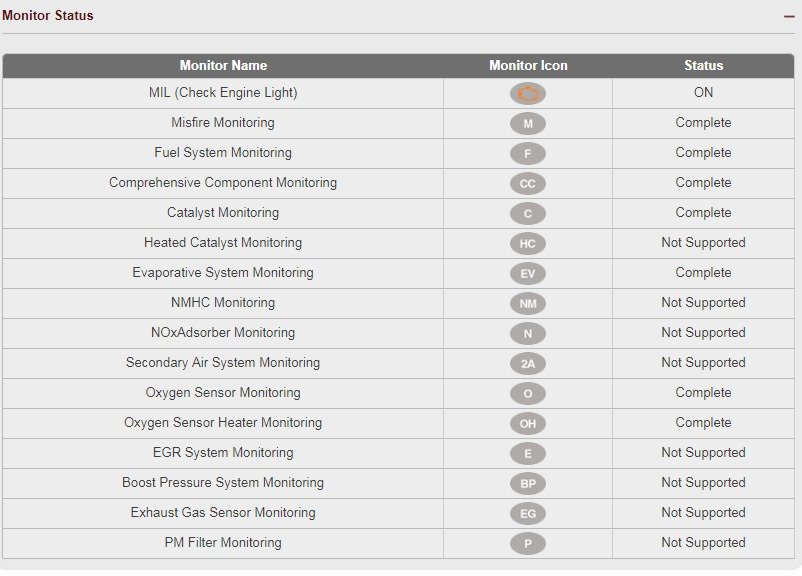Click the Oxygen Sensor Heater OH icon
The height and width of the screenshot is (576, 802).
pyautogui.click(x=528, y=424)
